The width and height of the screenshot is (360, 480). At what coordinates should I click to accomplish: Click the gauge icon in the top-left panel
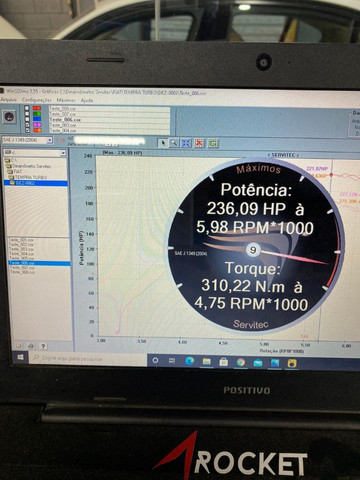click(9, 117)
